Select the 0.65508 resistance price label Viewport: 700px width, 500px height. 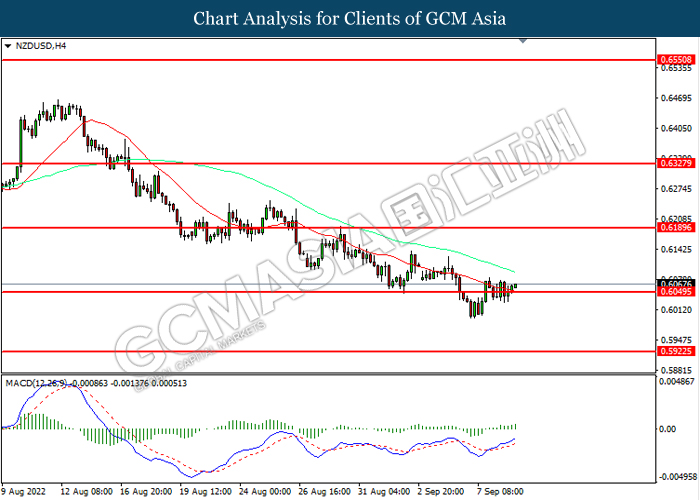(x=676, y=59)
